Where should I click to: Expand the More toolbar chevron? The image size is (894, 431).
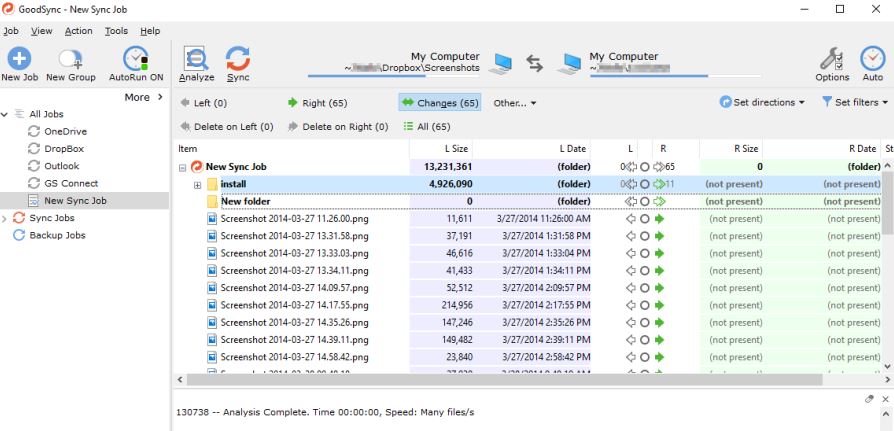(x=160, y=97)
